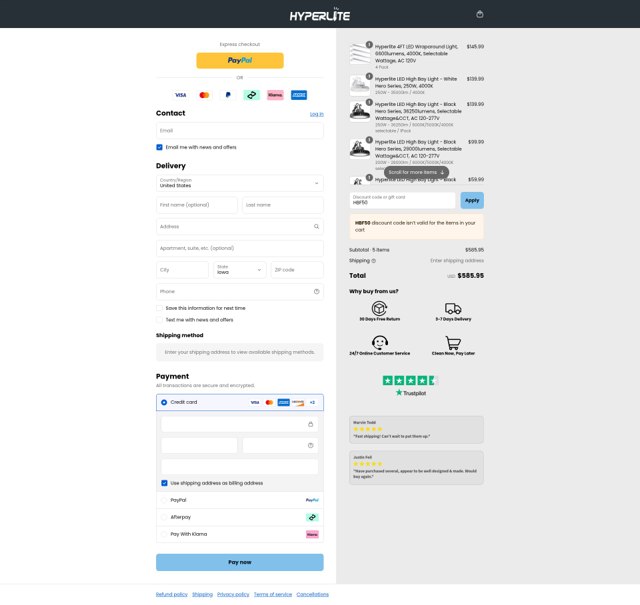The width and height of the screenshot is (640, 605).
Task: Check Text me with news and offers
Action: click(x=159, y=320)
